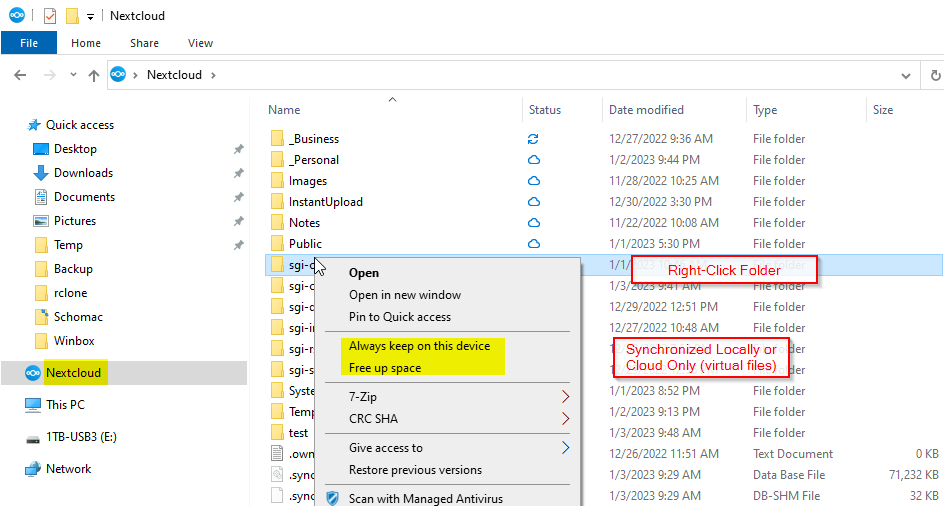Screen dimensions: 944x506
Task: Click the pin icon next to Pictures
Action: point(238,221)
